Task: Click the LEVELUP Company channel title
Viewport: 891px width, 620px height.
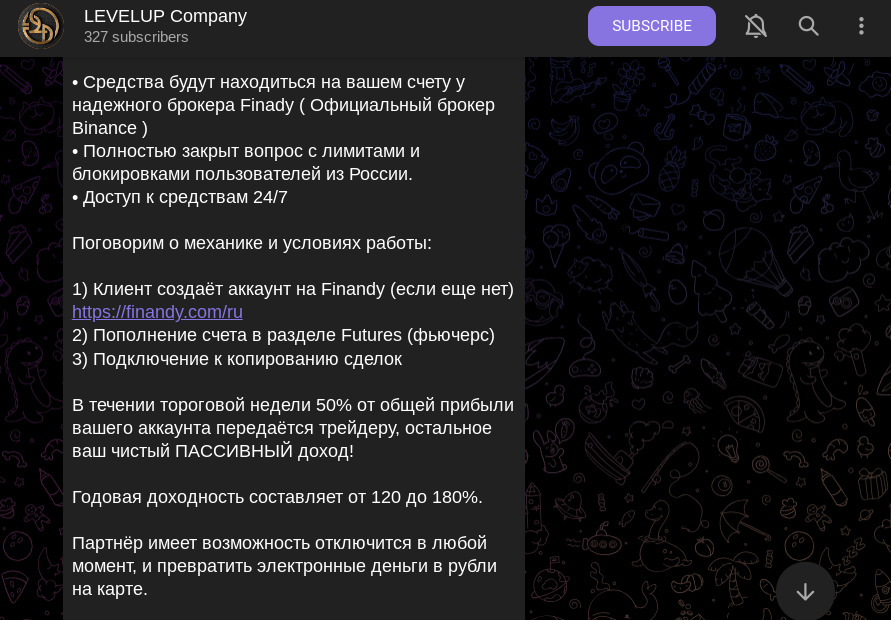Action: click(165, 16)
